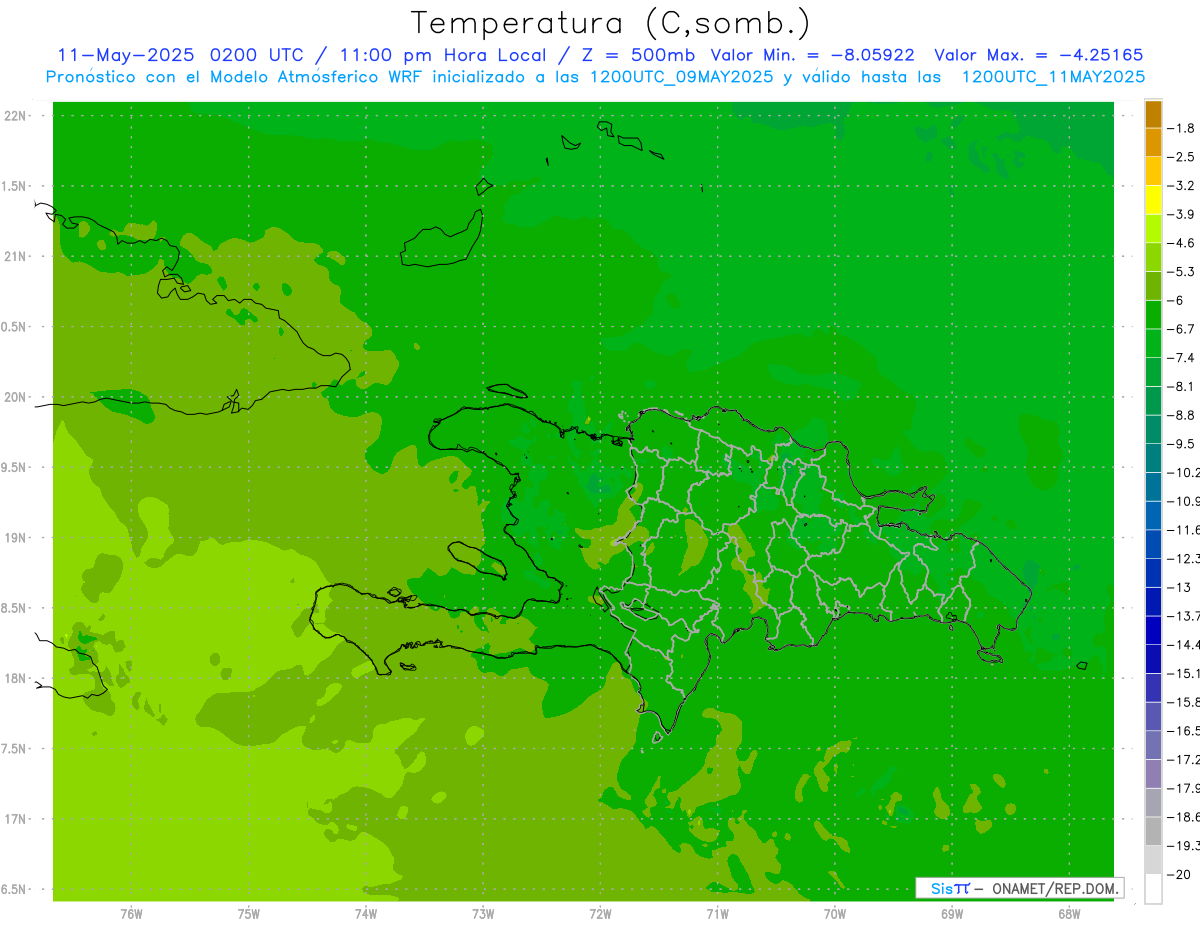
Task: Pick the orange swatch between -1.8 and -2.5
Action: (x=1153, y=143)
